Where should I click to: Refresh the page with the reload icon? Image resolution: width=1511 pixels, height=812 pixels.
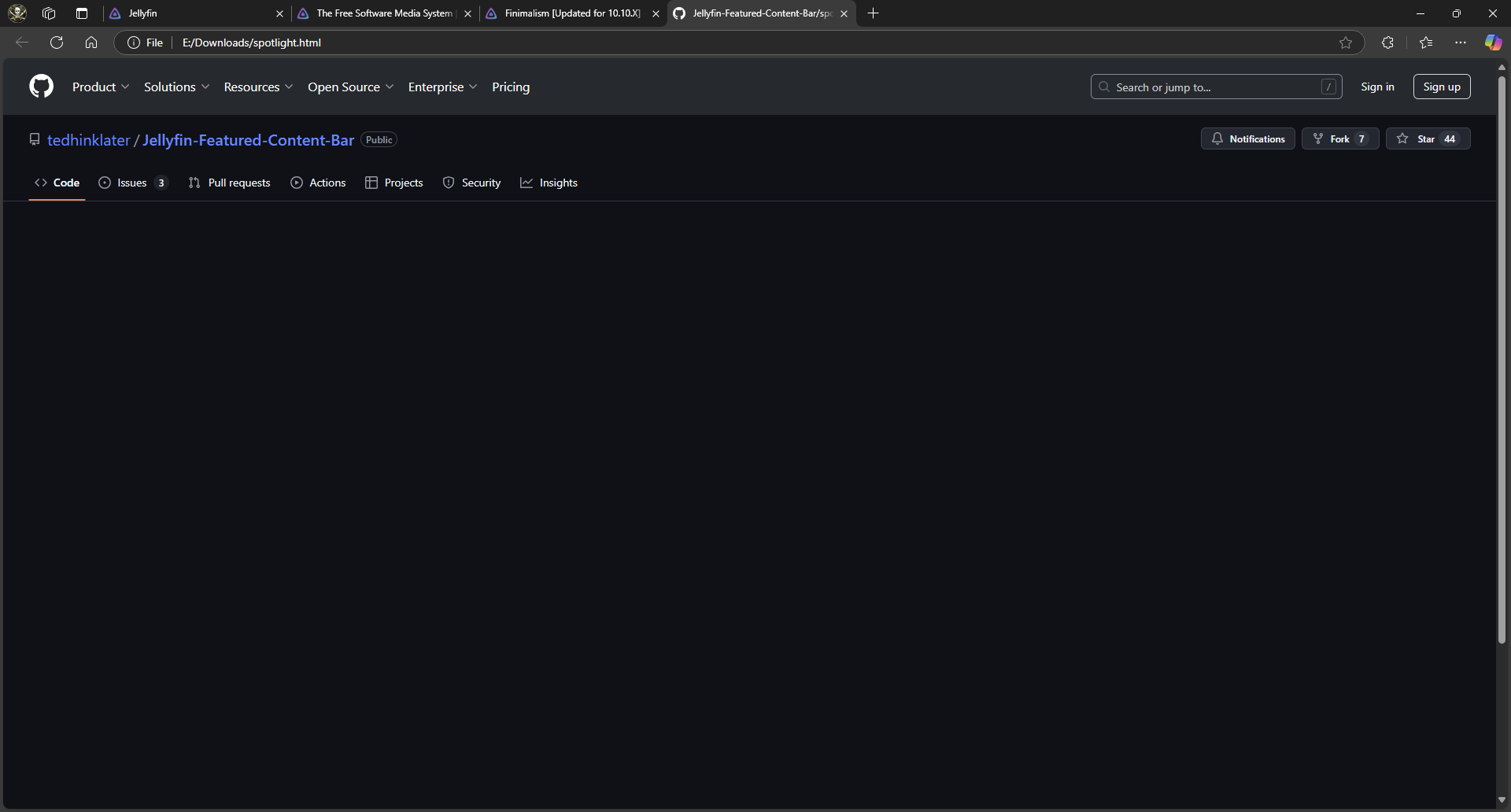click(x=57, y=42)
